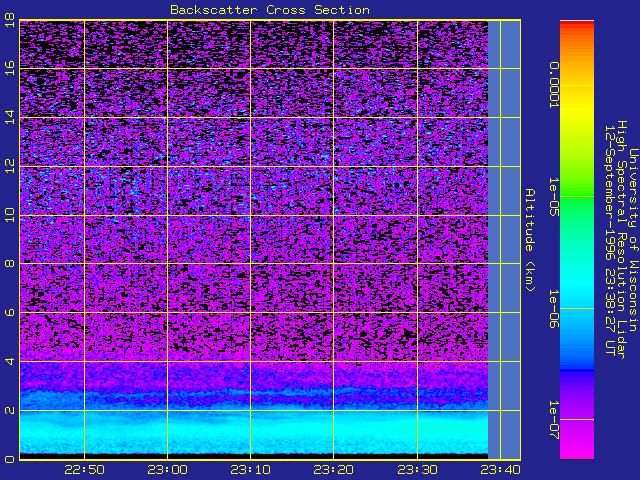The image size is (640, 480).
Task: Select the 22:50 time axis label
Action: tap(84, 470)
